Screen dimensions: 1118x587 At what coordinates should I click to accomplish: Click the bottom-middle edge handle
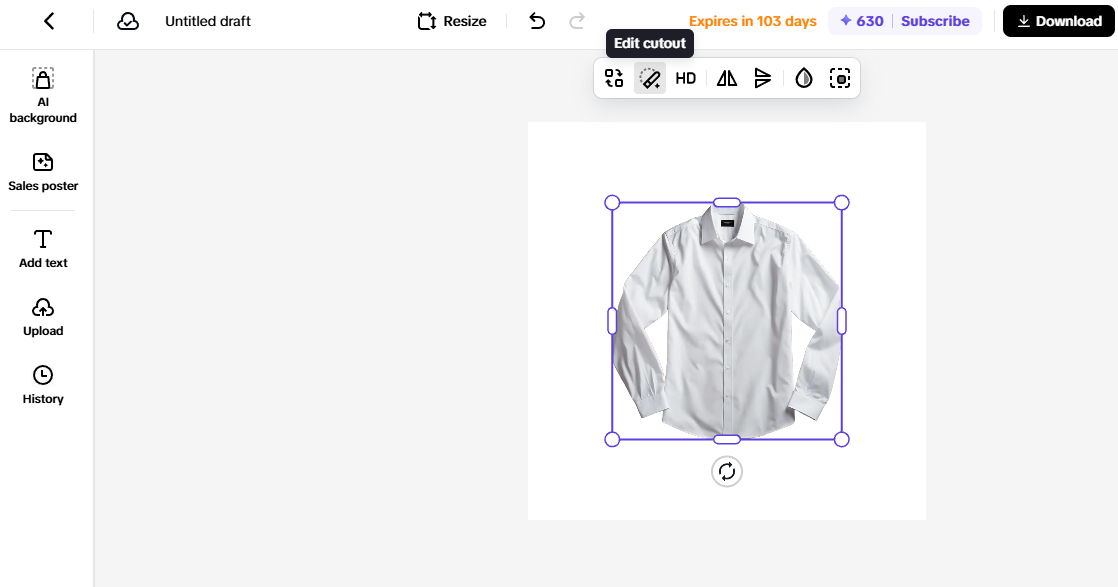(x=727, y=439)
